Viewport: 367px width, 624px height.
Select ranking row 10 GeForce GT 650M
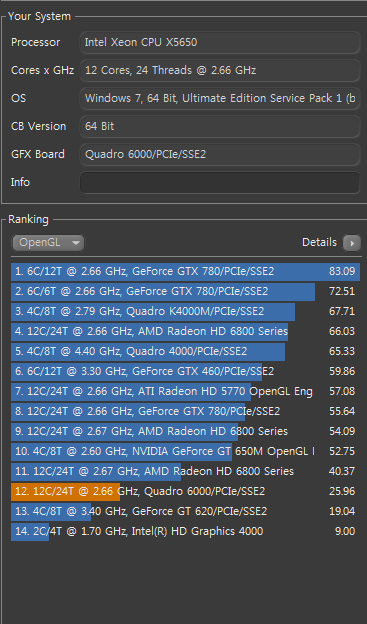click(x=185, y=451)
